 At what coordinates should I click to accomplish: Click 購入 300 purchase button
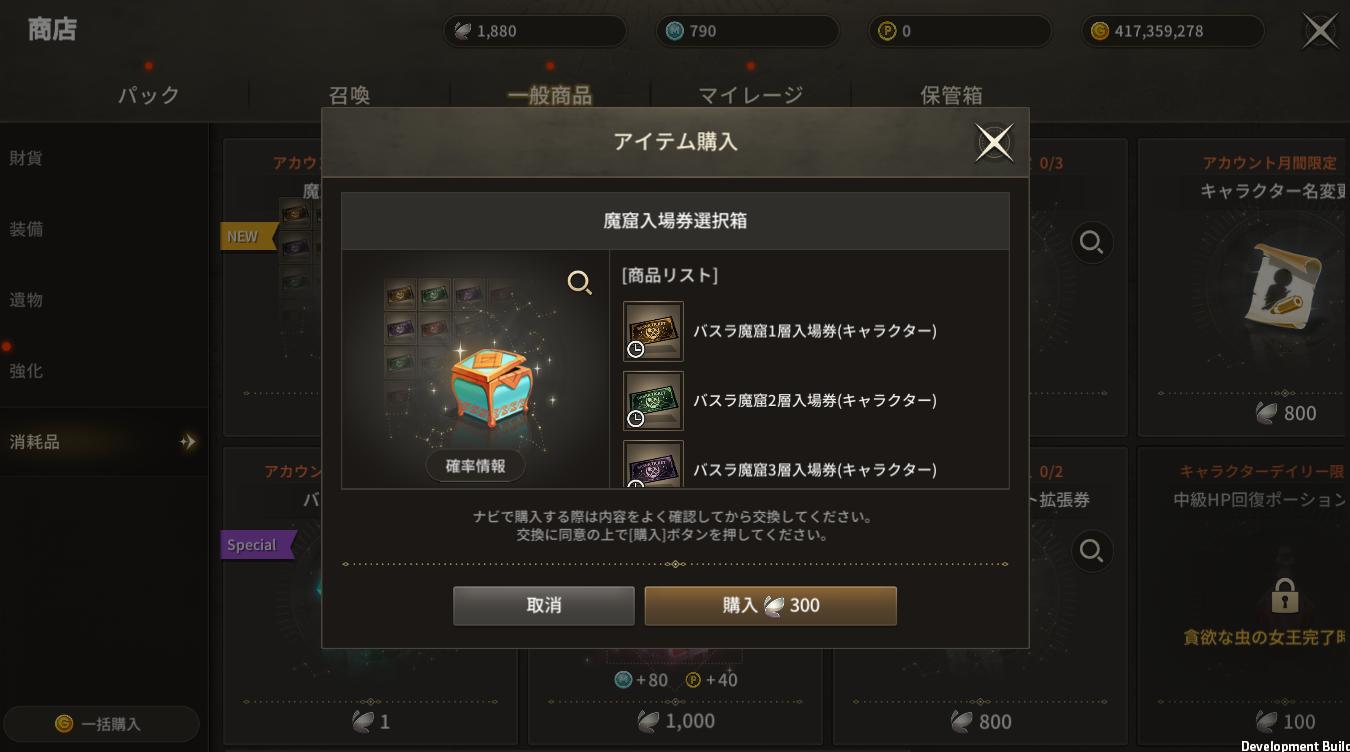(770, 606)
